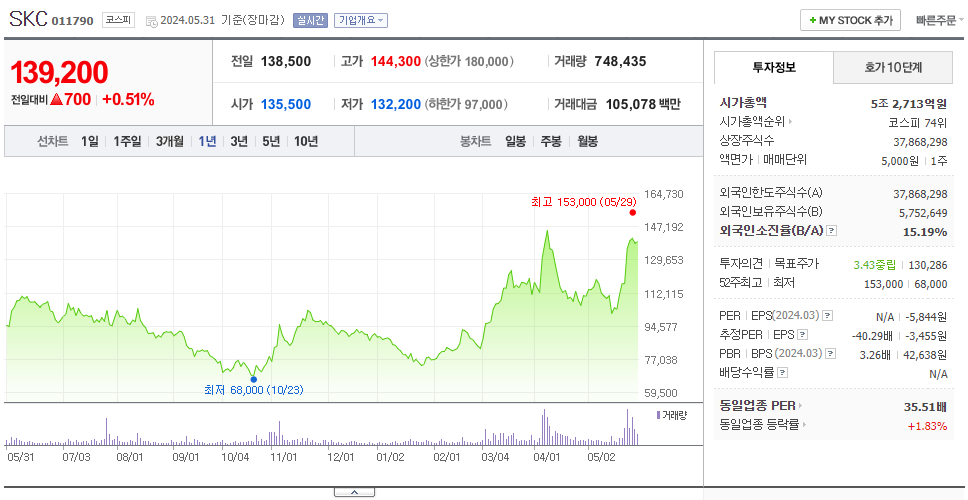Select 10년 line chart period
Image resolution: width=968 pixels, height=500 pixels.
pos(306,141)
